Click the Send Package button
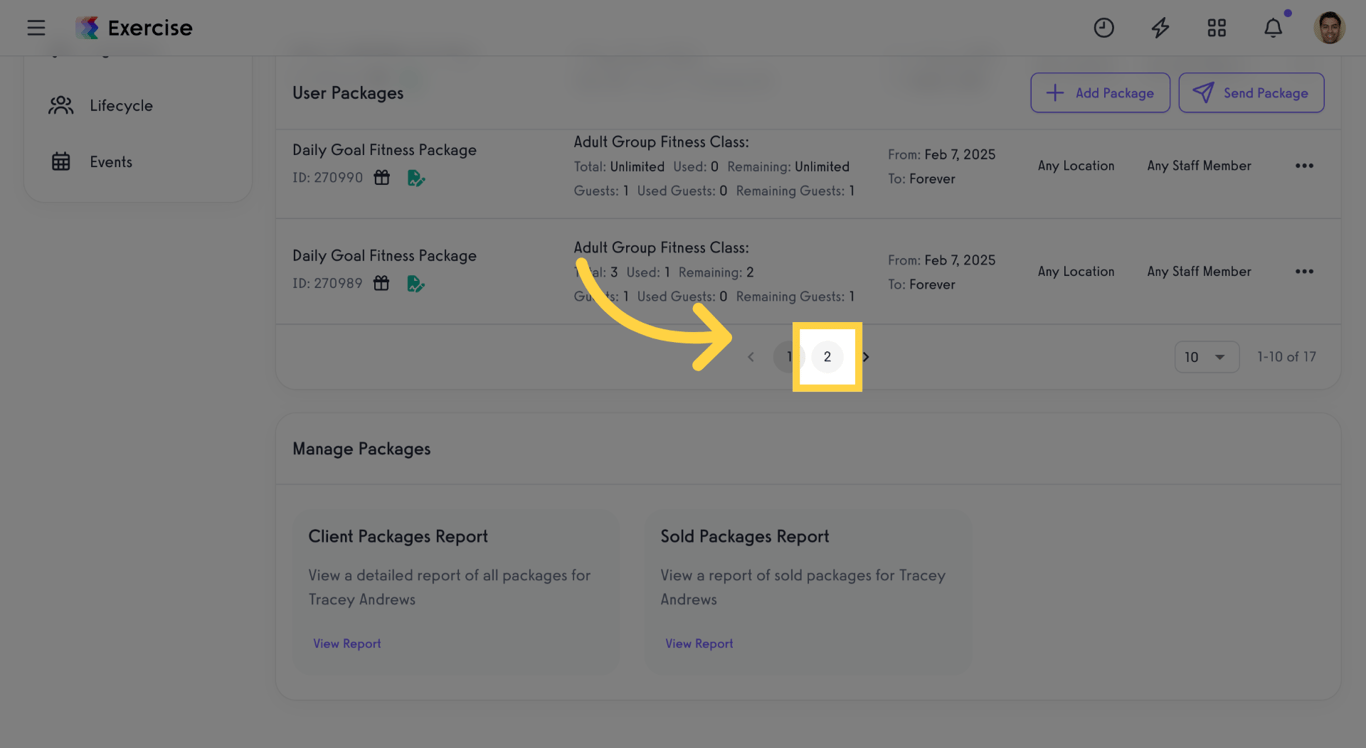Screen dimensions: 1366x748 point(1251,92)
